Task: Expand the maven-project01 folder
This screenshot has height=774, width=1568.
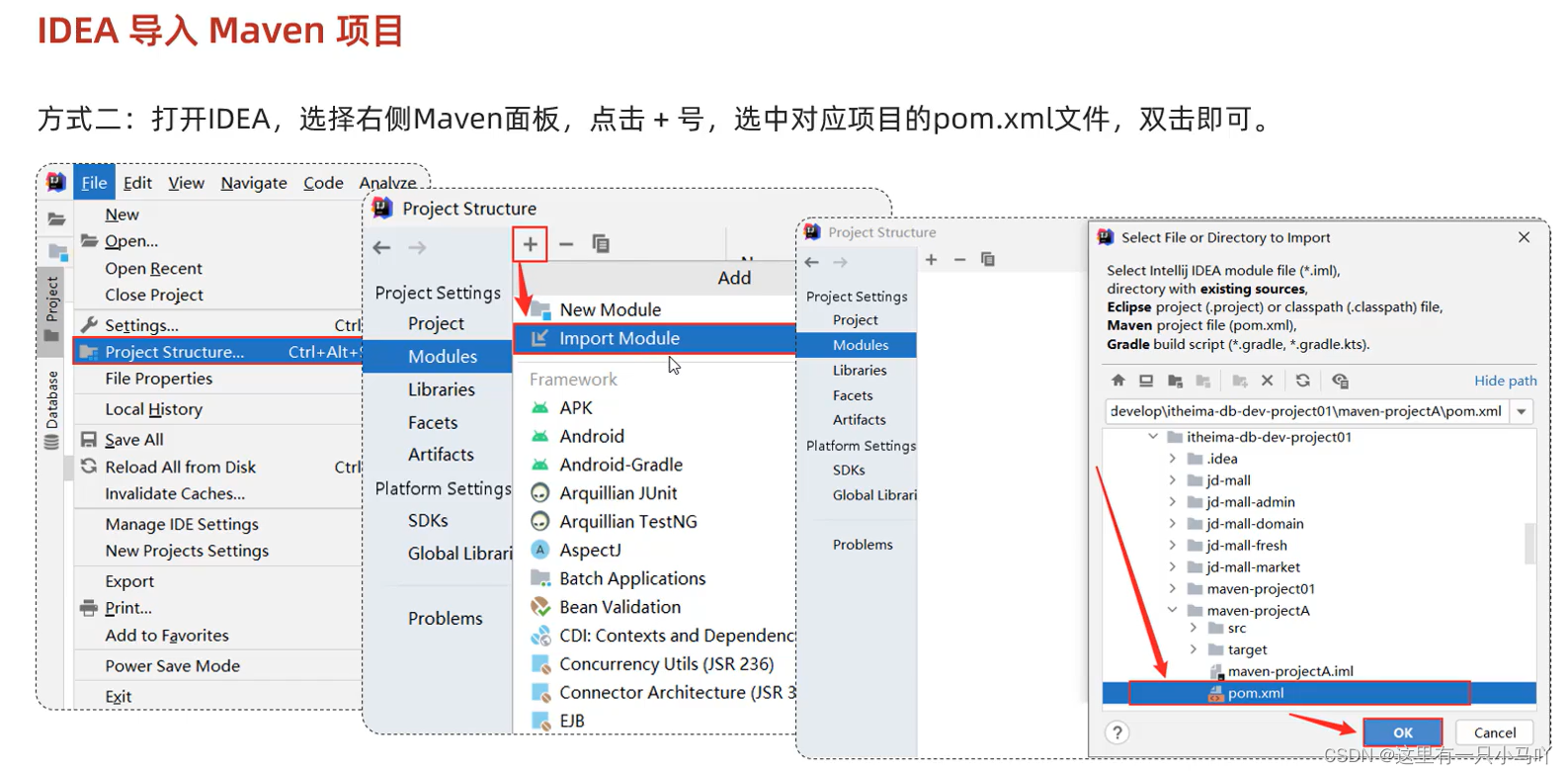Action: (x=1173, y=589)
